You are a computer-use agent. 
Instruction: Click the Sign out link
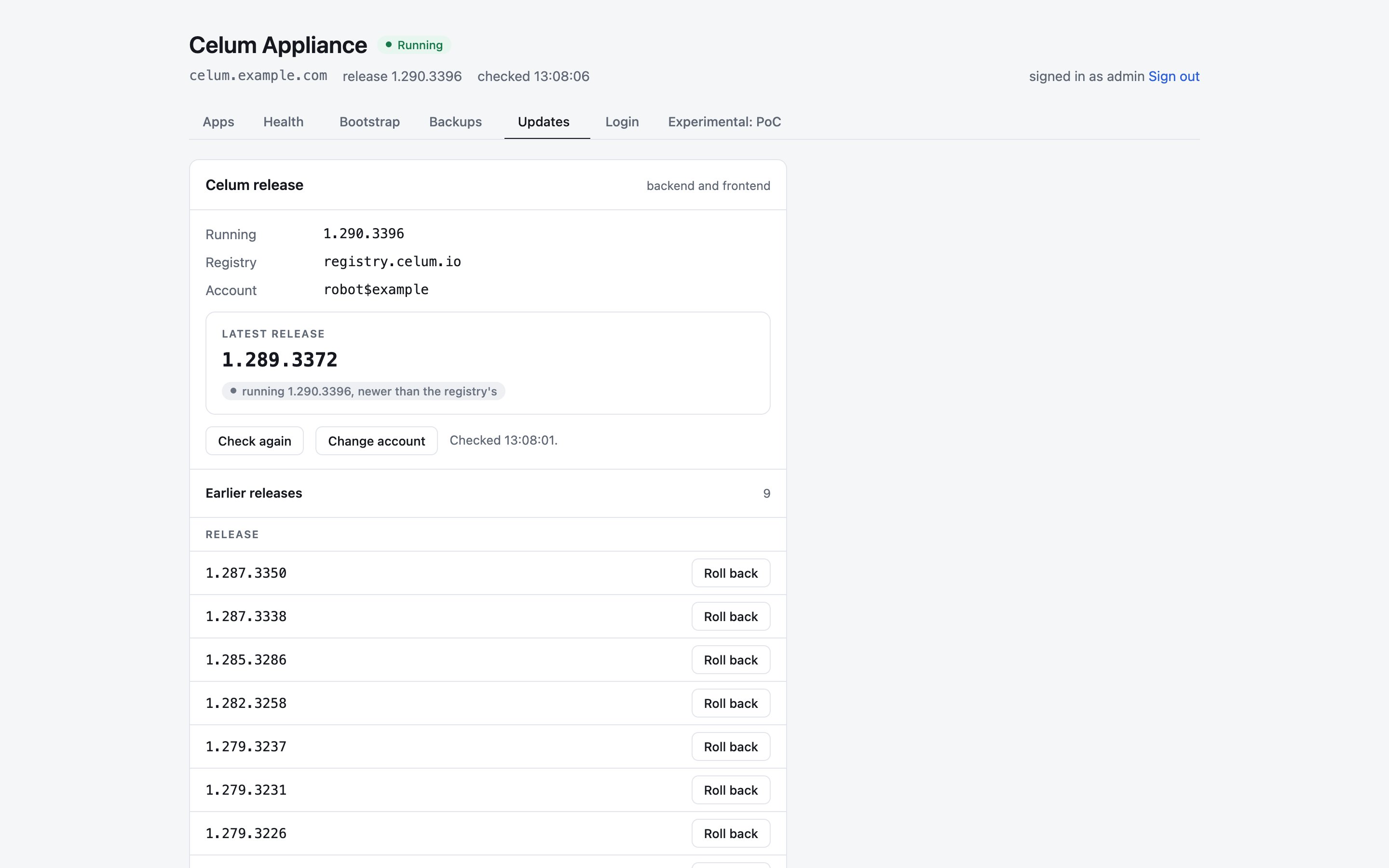click(1173, 76)
